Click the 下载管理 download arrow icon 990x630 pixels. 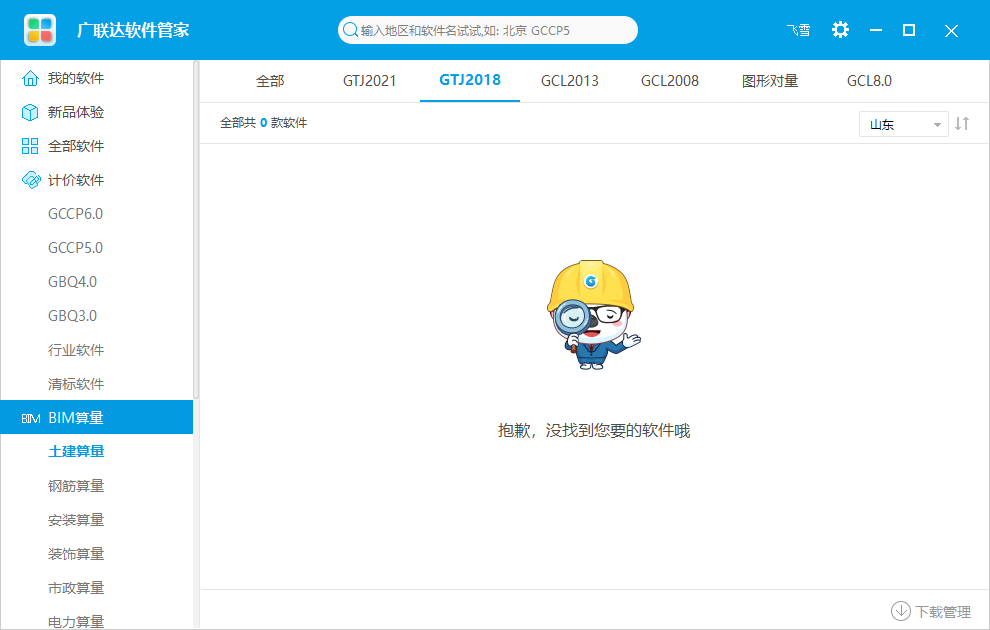[900, 611]
